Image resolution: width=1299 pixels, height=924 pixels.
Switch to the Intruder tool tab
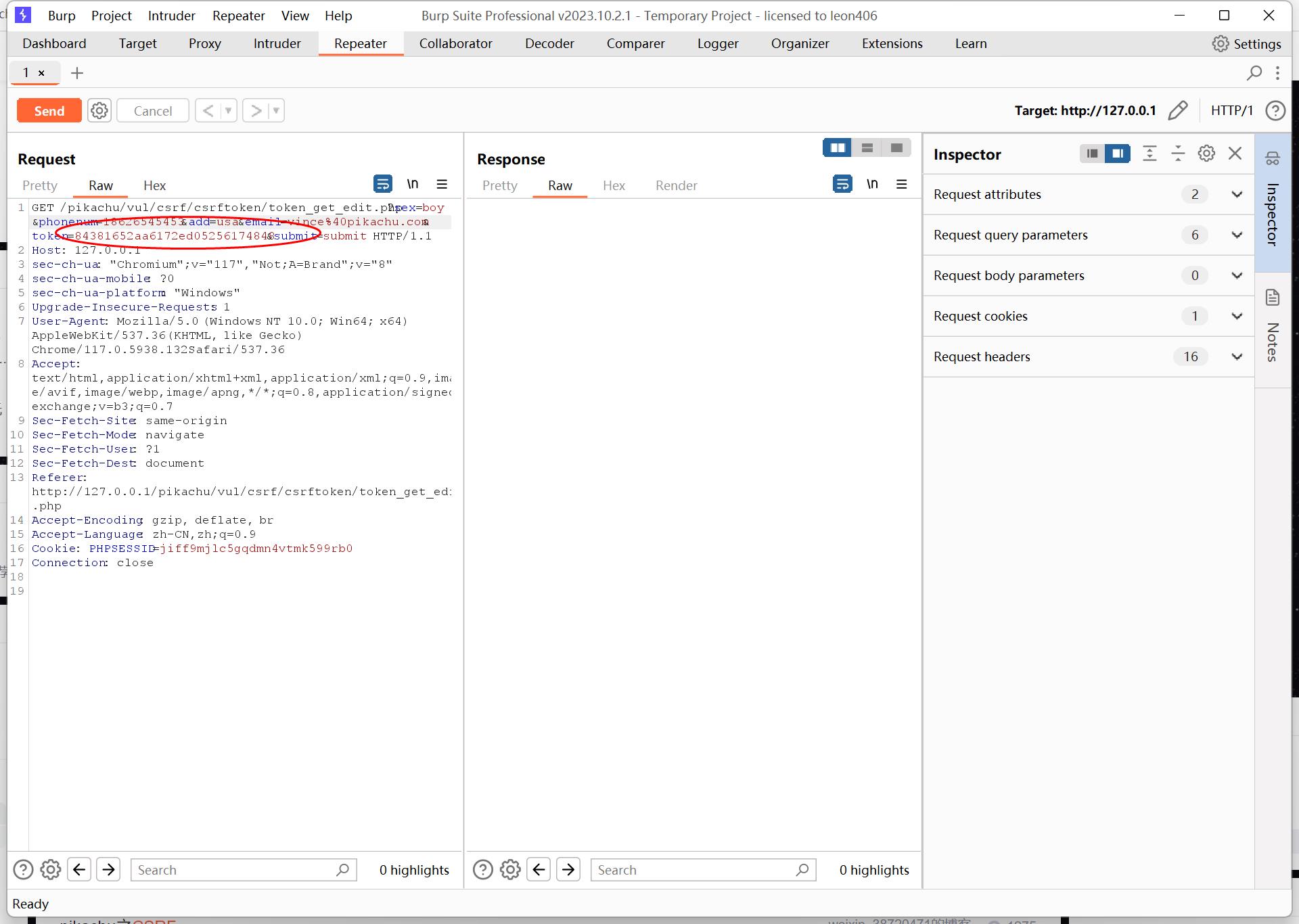[x=277, y=43]
